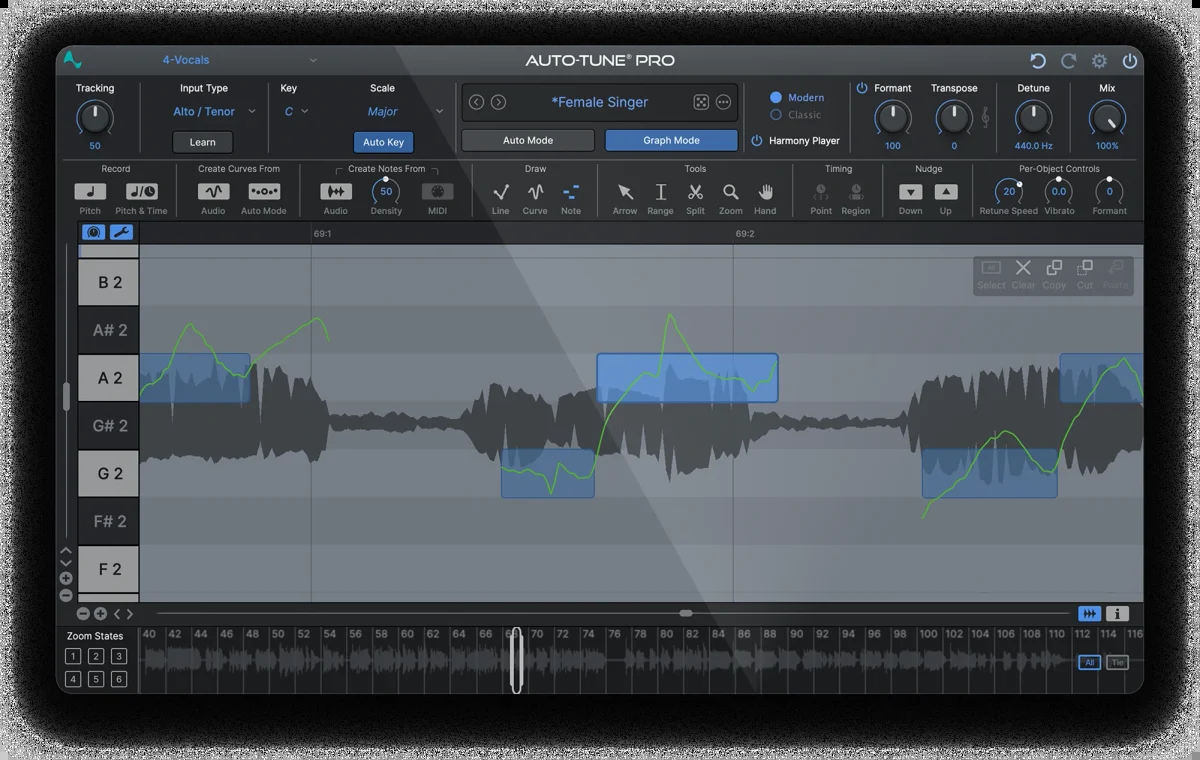Click the Tracking knob

tap(95, 119)
